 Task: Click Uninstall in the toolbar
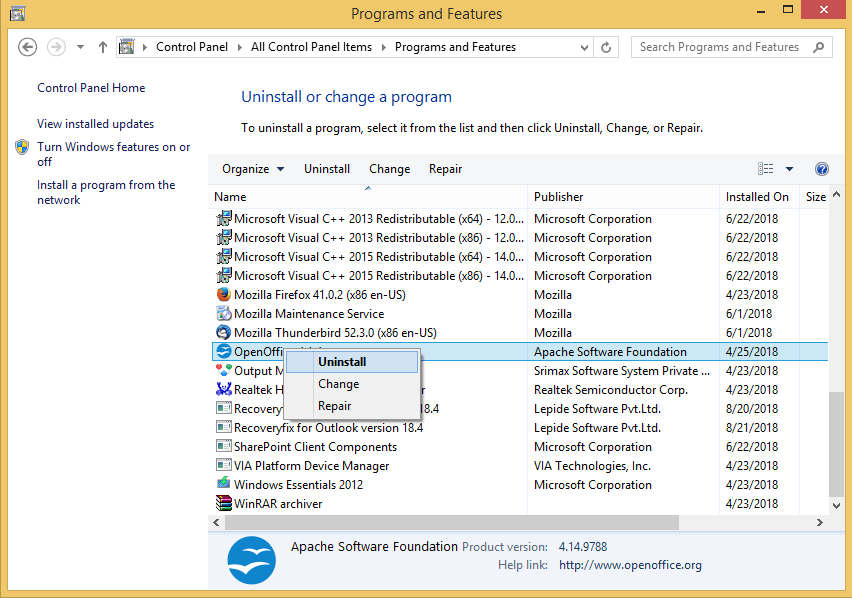coord(327,169)
